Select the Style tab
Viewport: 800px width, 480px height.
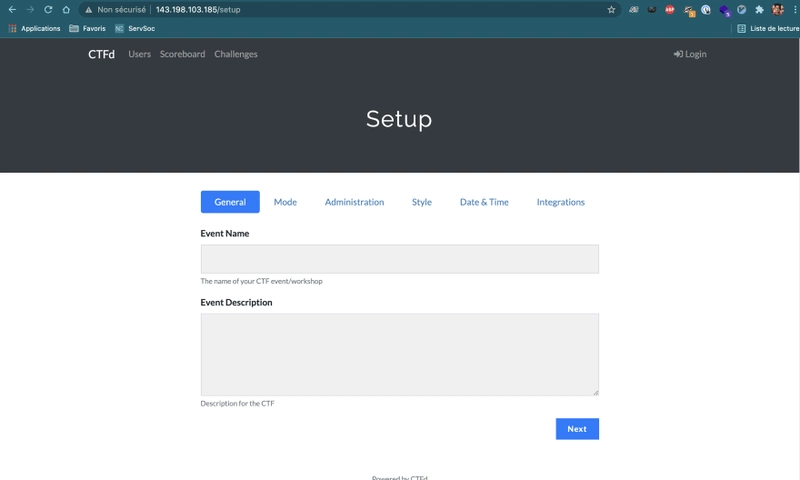pos(421,202)
